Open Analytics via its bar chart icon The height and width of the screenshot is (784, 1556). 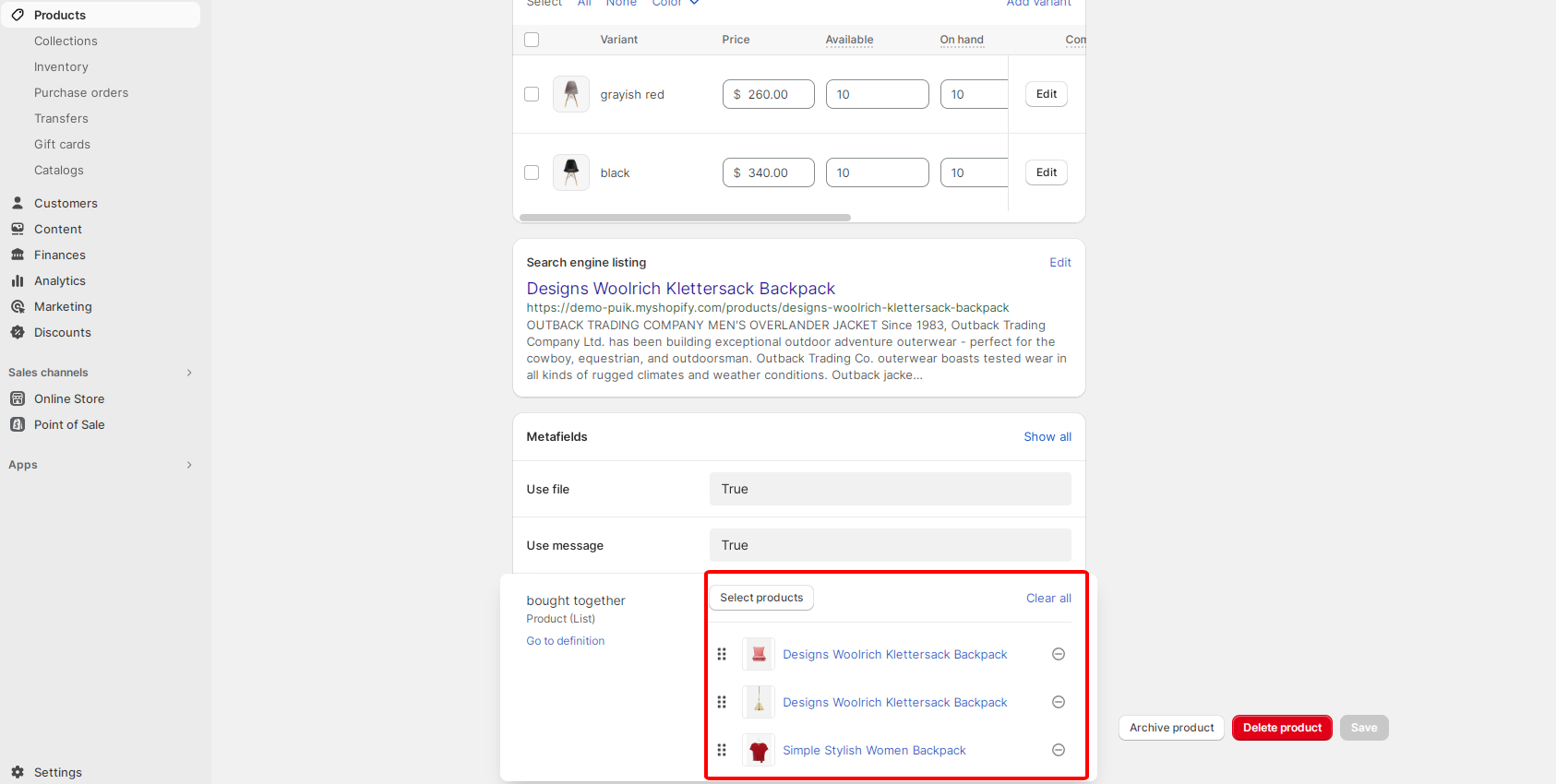tap(18, 280)
